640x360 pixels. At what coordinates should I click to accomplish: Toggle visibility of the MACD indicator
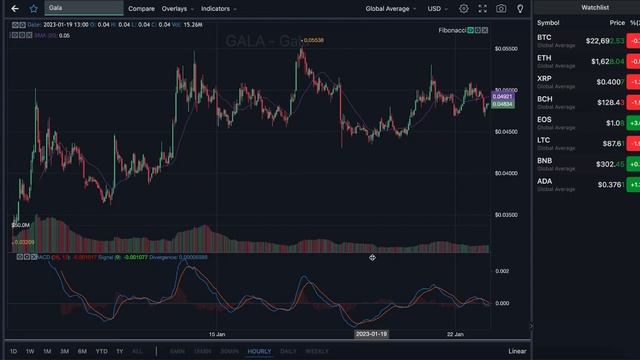[20, 257]
